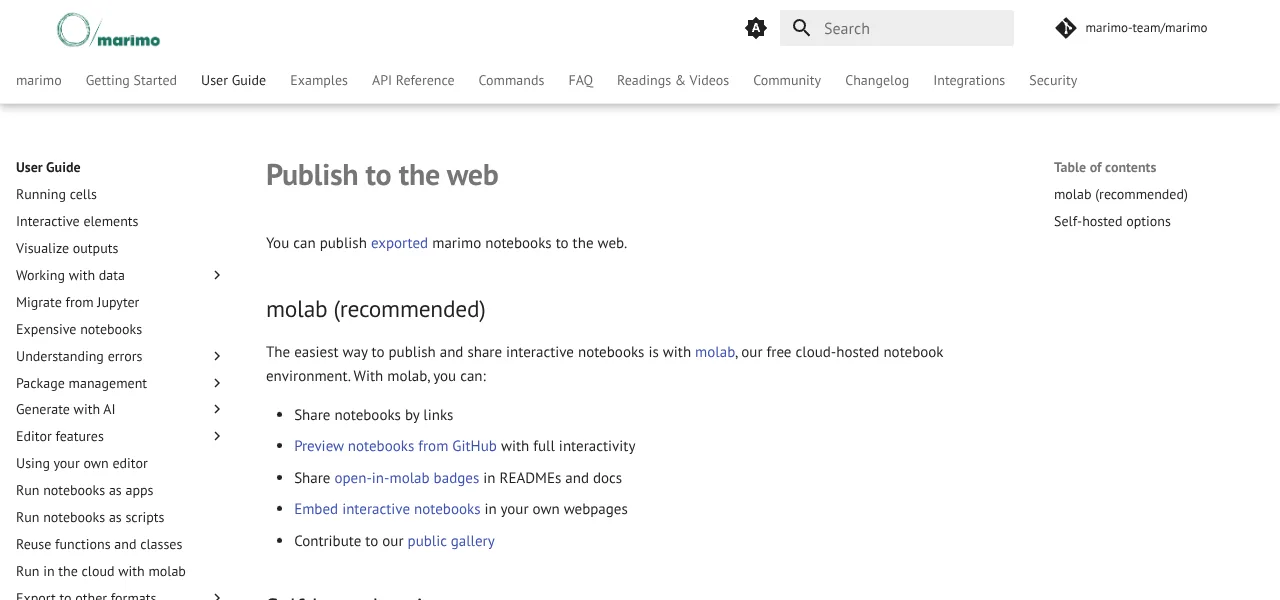This screenshot has height=600, width=1280.
Task: Open Using your own editor page
Action: (x=82, y=463)
